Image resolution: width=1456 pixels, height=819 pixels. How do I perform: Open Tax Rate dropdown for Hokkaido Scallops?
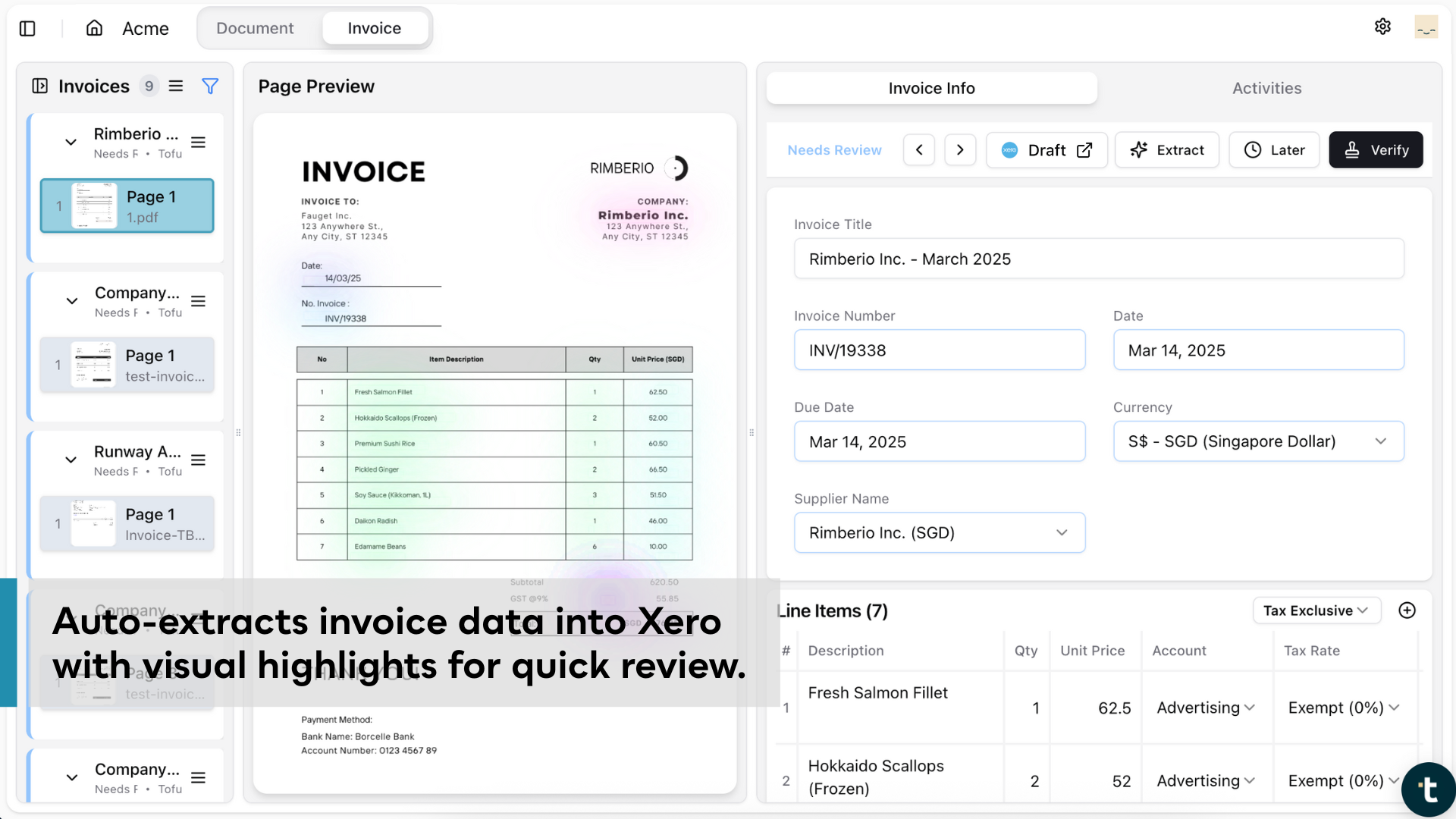(1343, 781)
